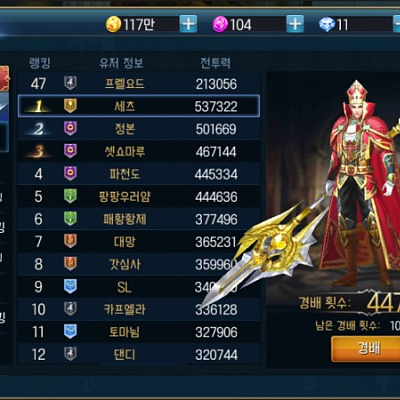
Task: Select rank 4 player 파천도 row
Action: pyautogui.click(x=139, y=174)
